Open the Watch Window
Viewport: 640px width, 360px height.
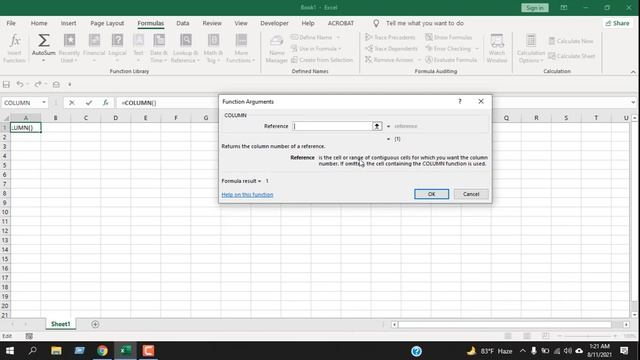coord(497,48)
